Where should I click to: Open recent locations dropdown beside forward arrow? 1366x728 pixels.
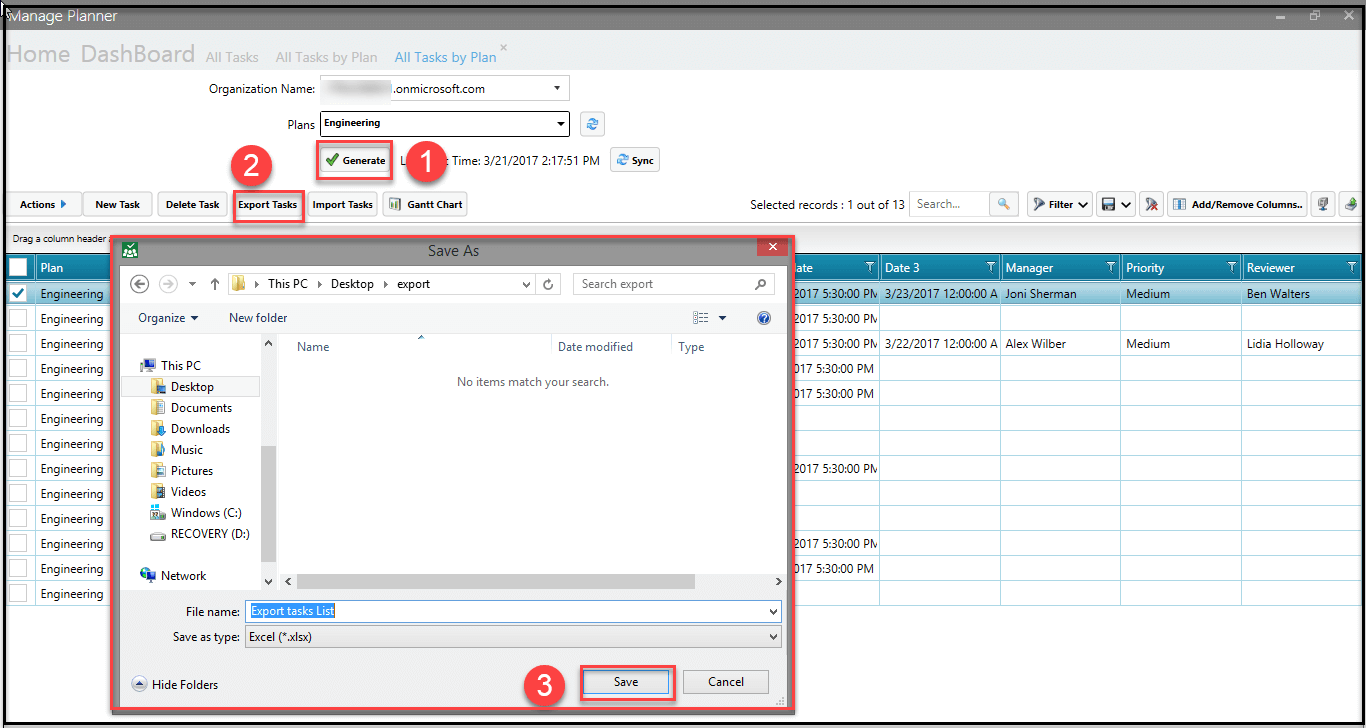193,284
